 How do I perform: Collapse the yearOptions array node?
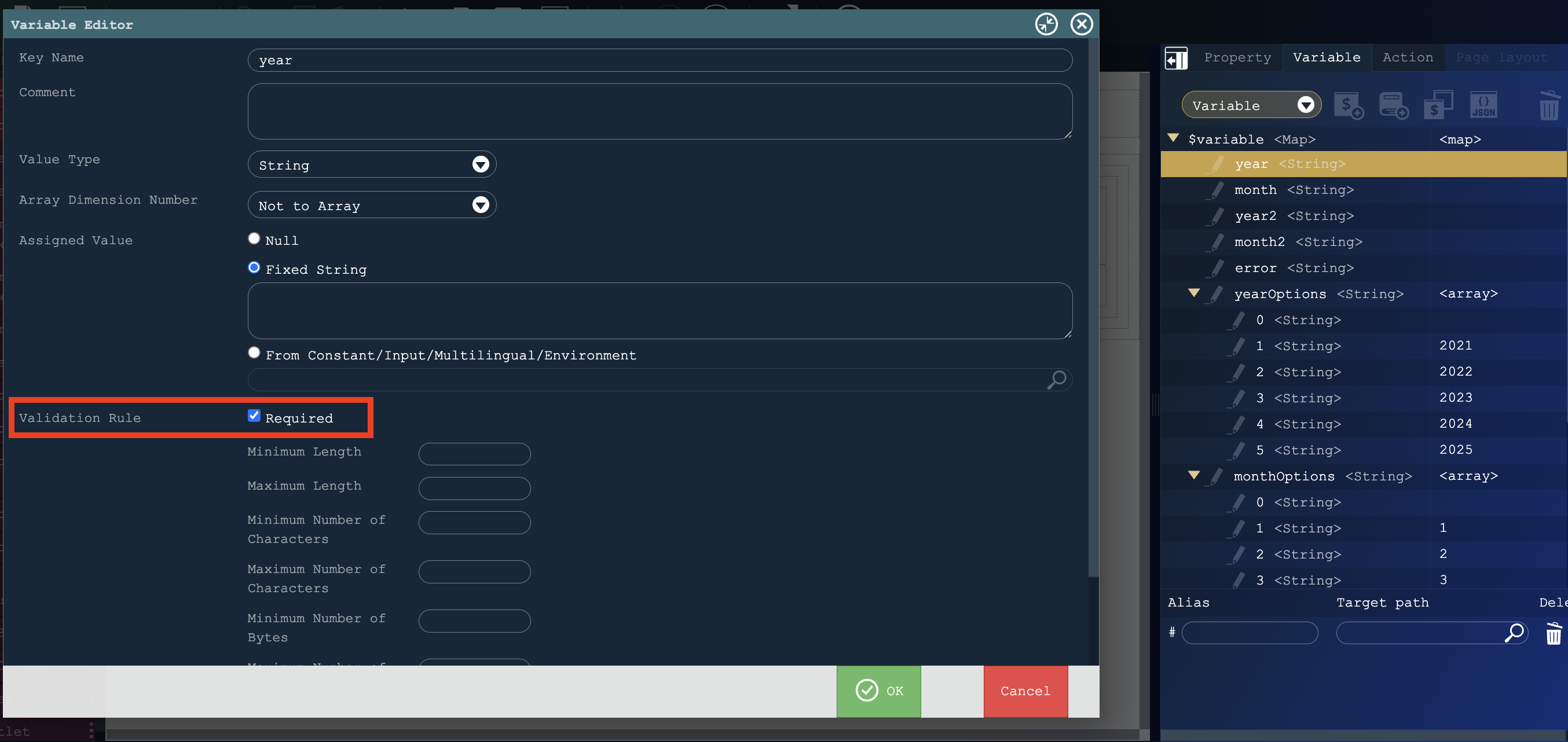pos(1193,293)
